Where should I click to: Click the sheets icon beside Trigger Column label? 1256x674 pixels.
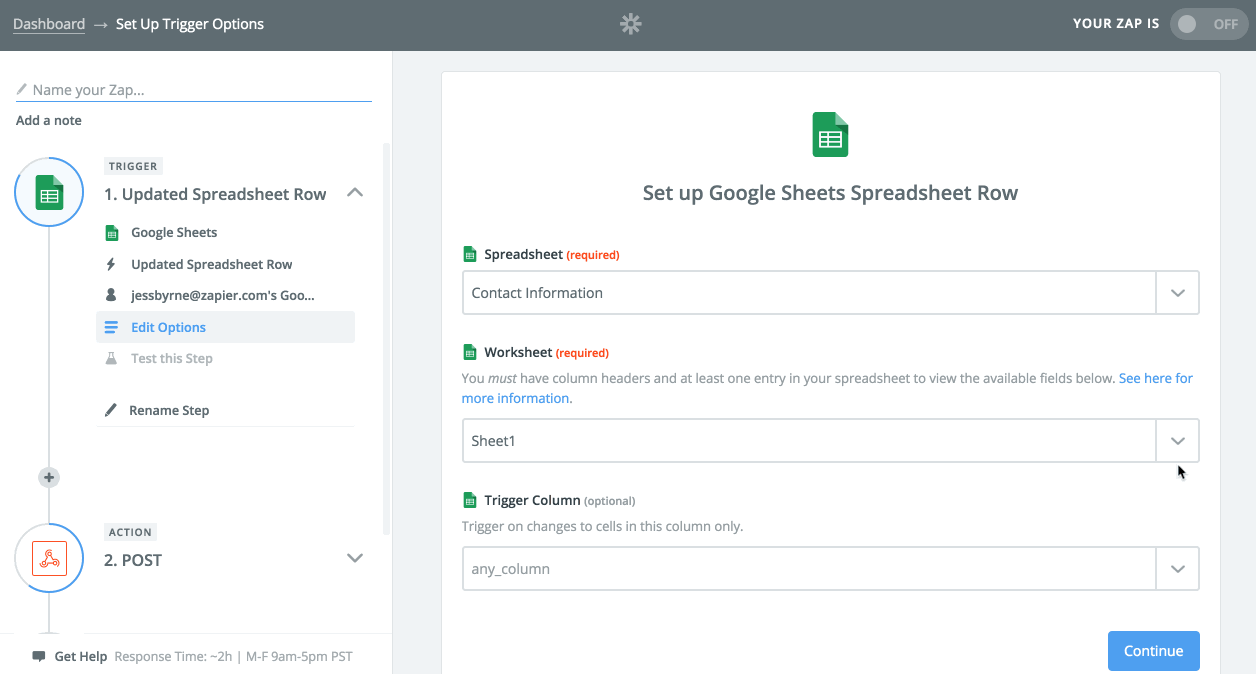tap(469, 500)
